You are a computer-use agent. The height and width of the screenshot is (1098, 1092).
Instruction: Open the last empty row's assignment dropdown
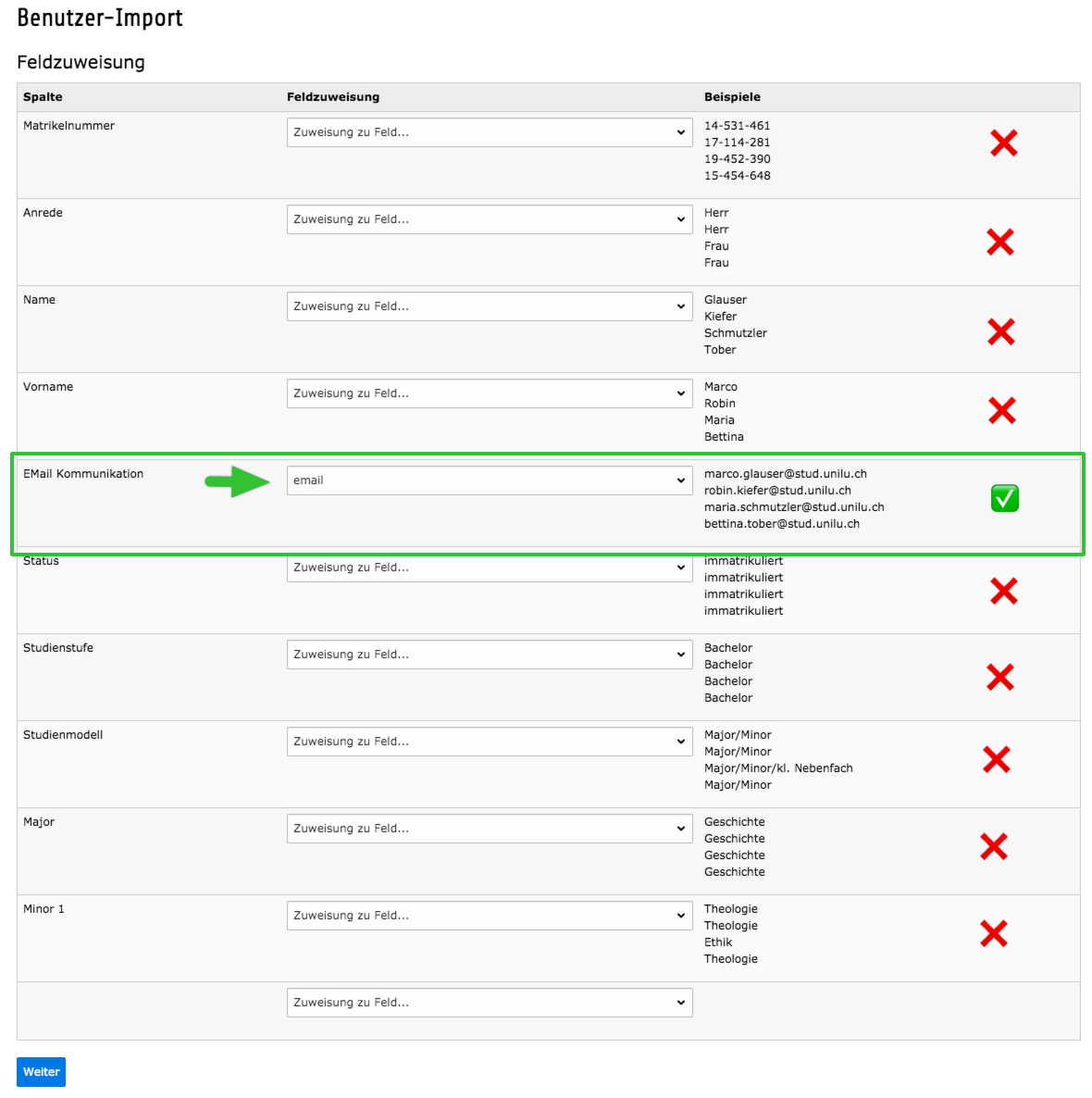click(x=490, y=1003)
